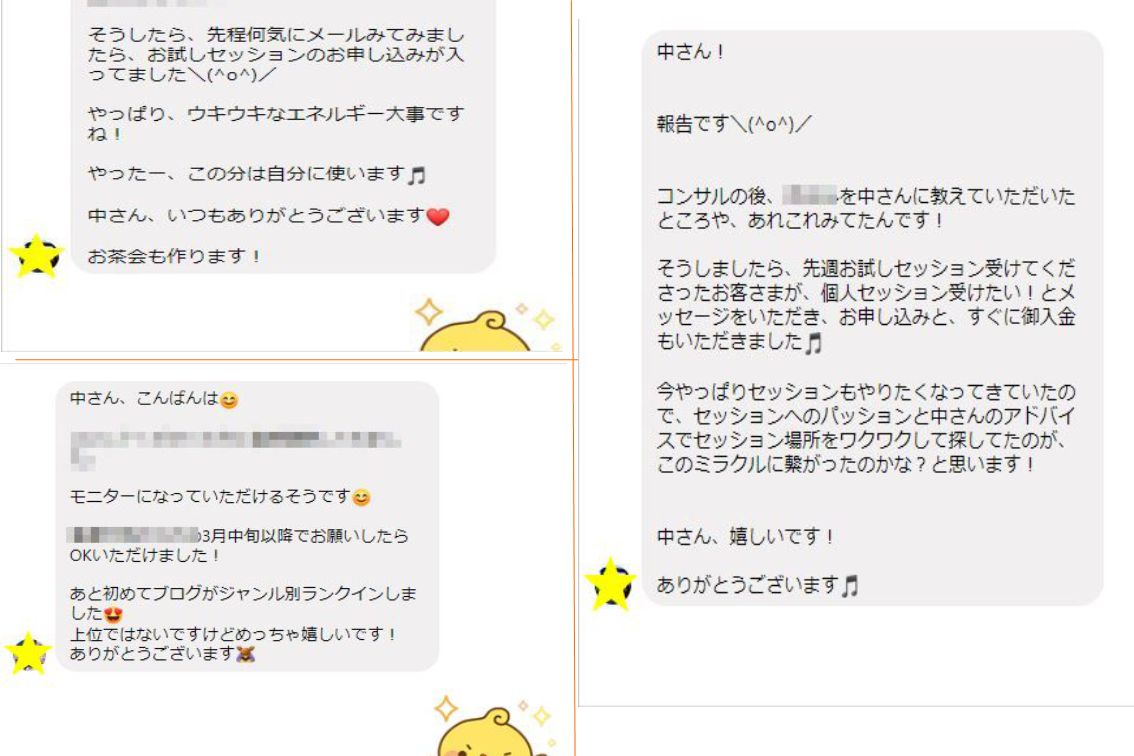The image size is (1134, 756).
Task: Click the sparkle diamond above the upper chick
Action: point(429,312)
